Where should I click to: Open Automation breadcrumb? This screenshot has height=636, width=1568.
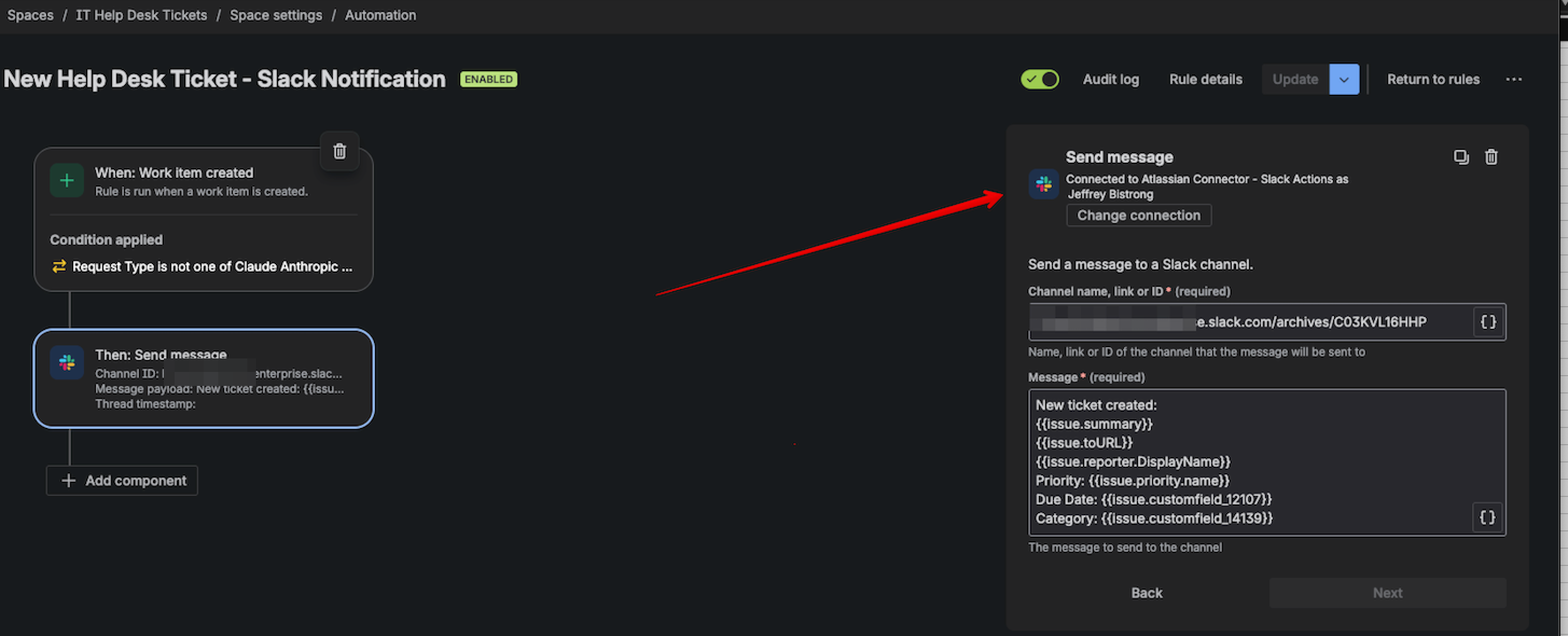point(380,15)
